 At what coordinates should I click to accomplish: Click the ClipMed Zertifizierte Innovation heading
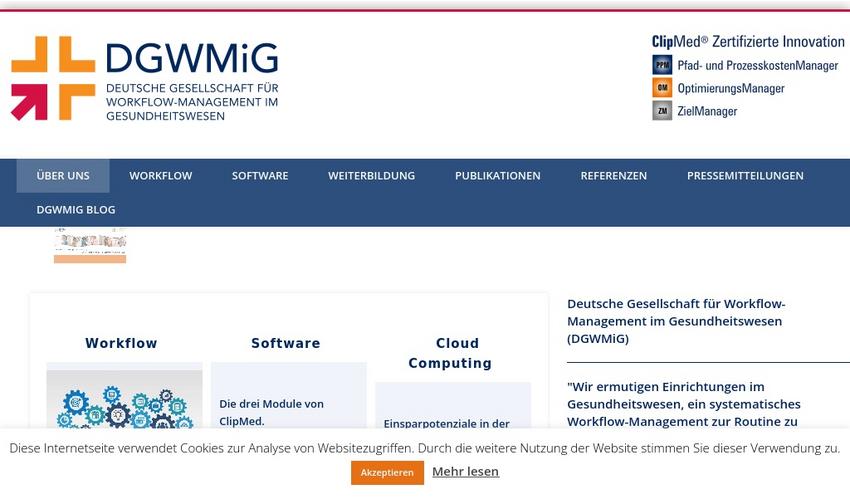(x=748, y=42)
